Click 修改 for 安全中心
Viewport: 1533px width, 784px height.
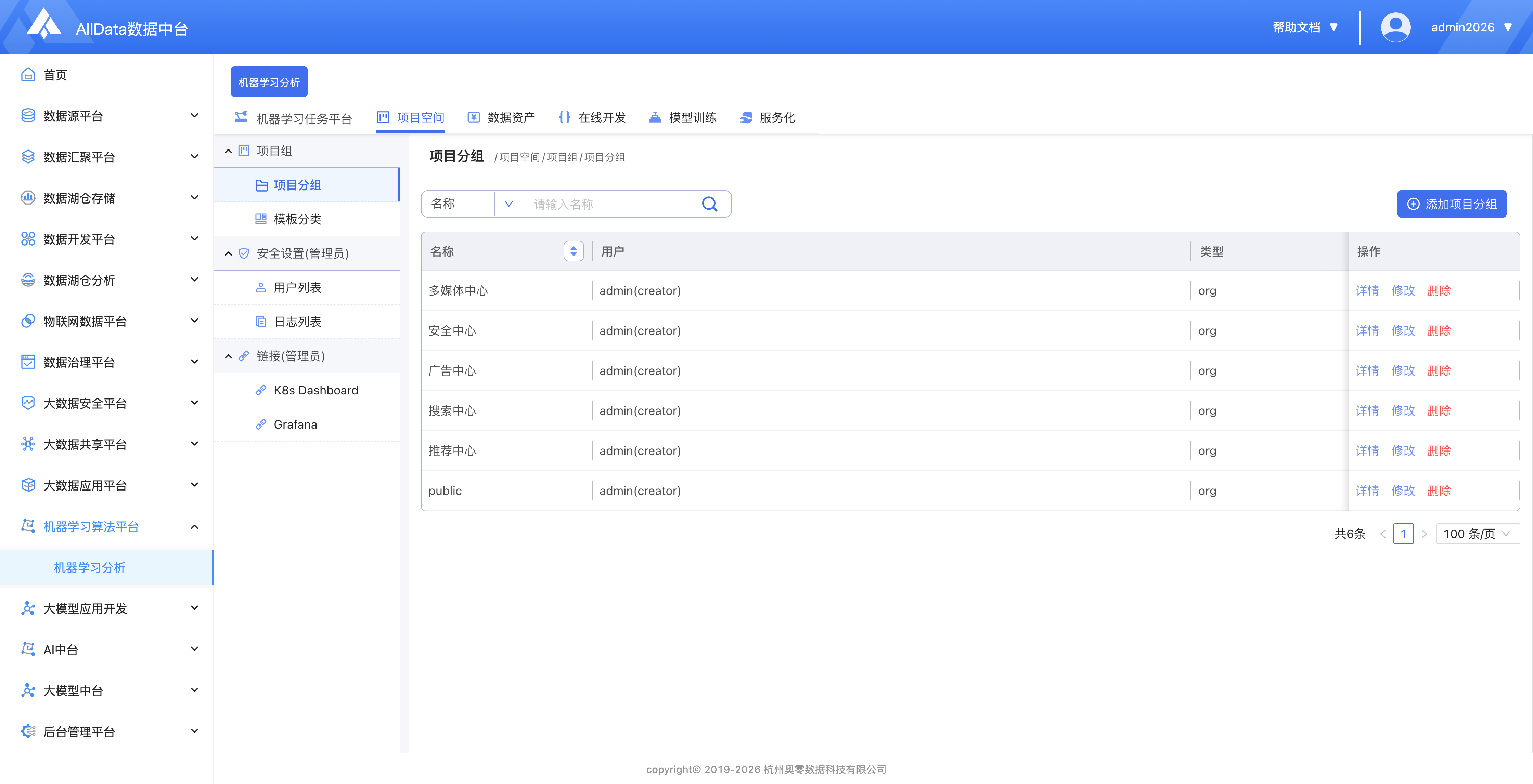coord(1403,331)
